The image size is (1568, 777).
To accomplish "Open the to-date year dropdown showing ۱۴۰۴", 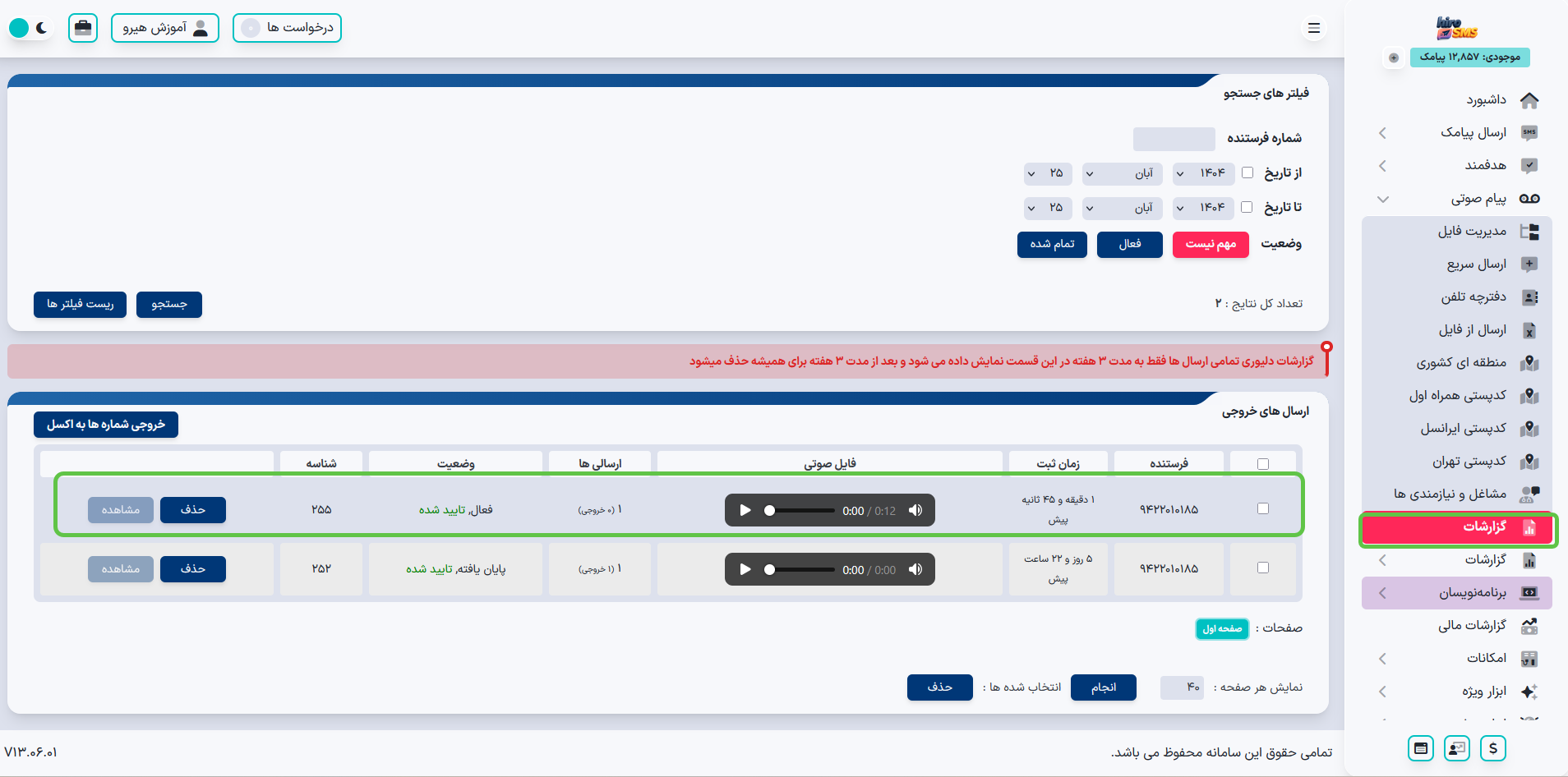I will pos(1204,208).
